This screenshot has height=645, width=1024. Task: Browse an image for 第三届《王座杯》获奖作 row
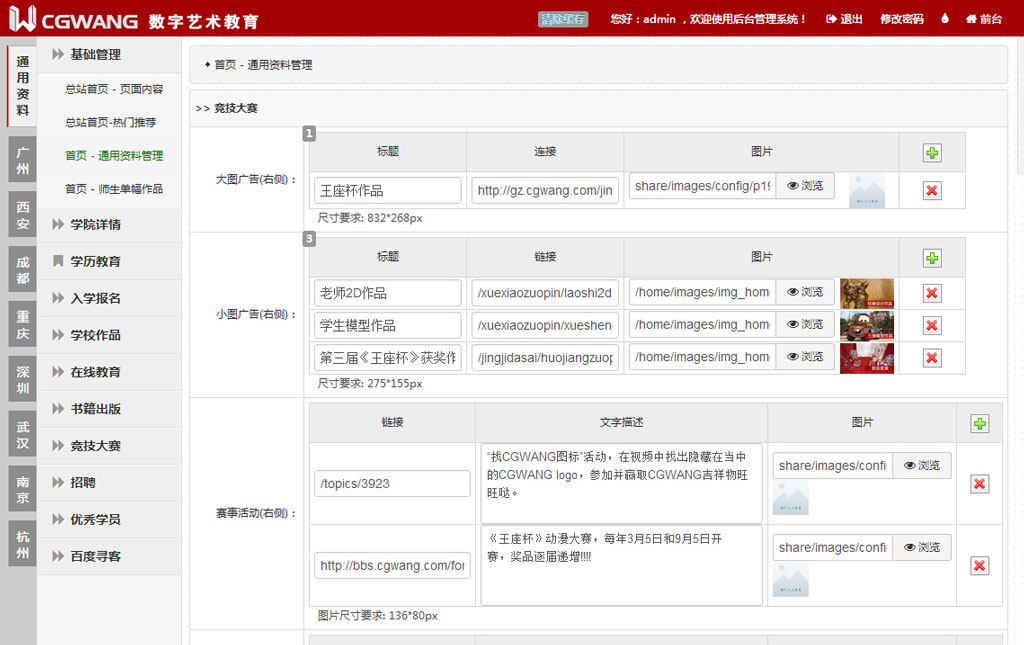coord(805,357)
